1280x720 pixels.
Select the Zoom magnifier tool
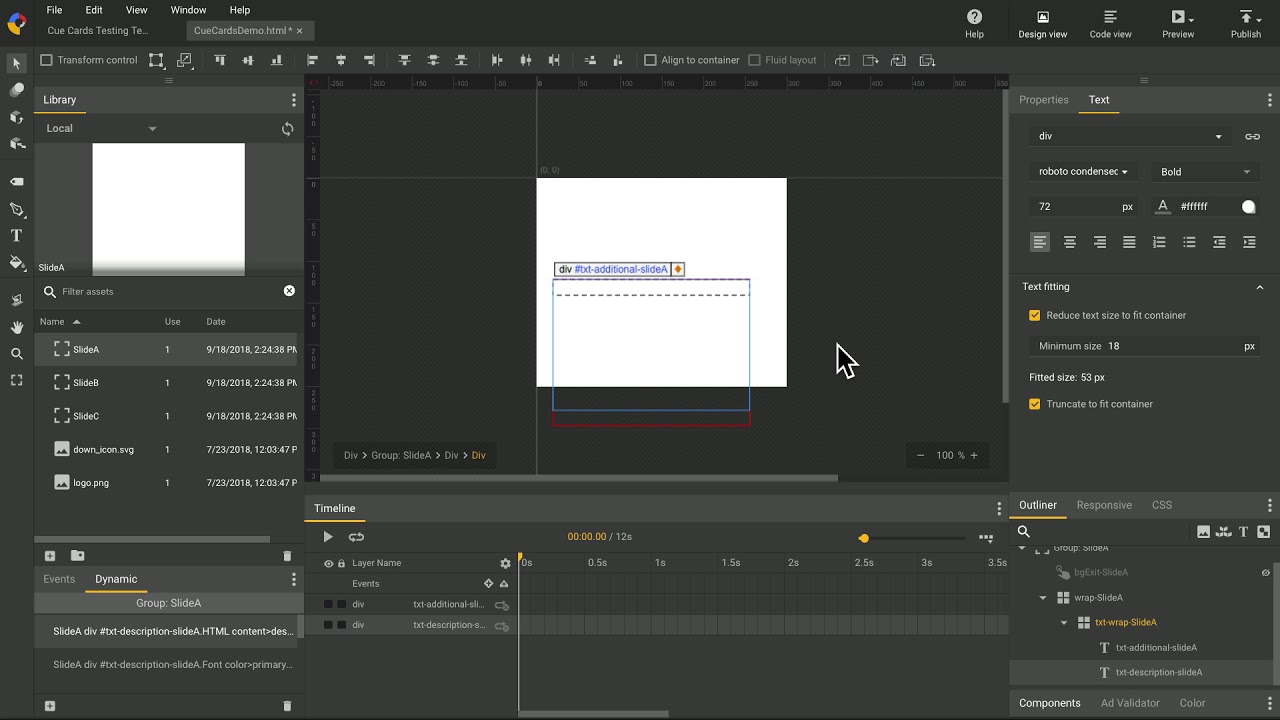16,354
